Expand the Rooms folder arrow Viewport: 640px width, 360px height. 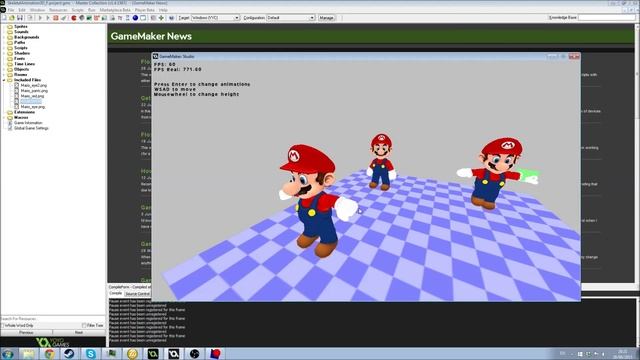4,75
